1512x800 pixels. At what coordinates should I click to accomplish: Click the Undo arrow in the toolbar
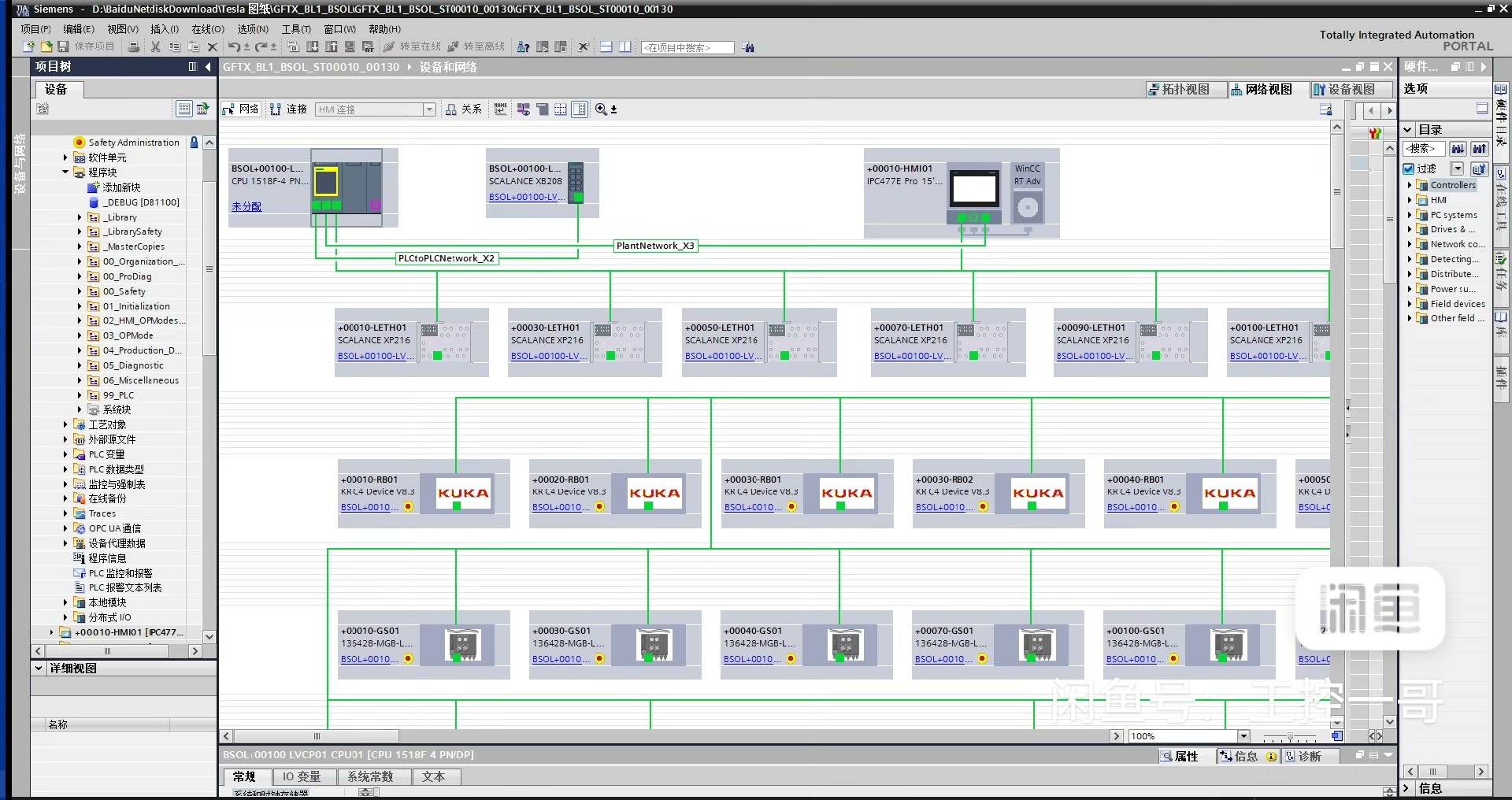tap(234, 47)
